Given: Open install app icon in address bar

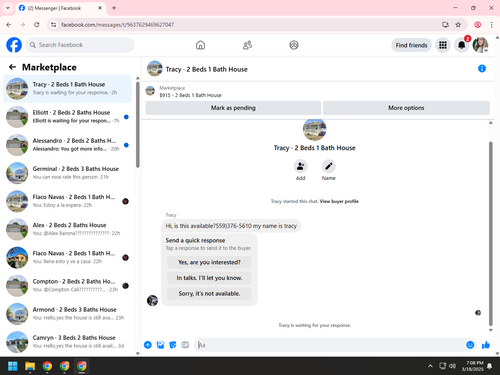Looking at the screenshot, I should [x=445, y=25].
